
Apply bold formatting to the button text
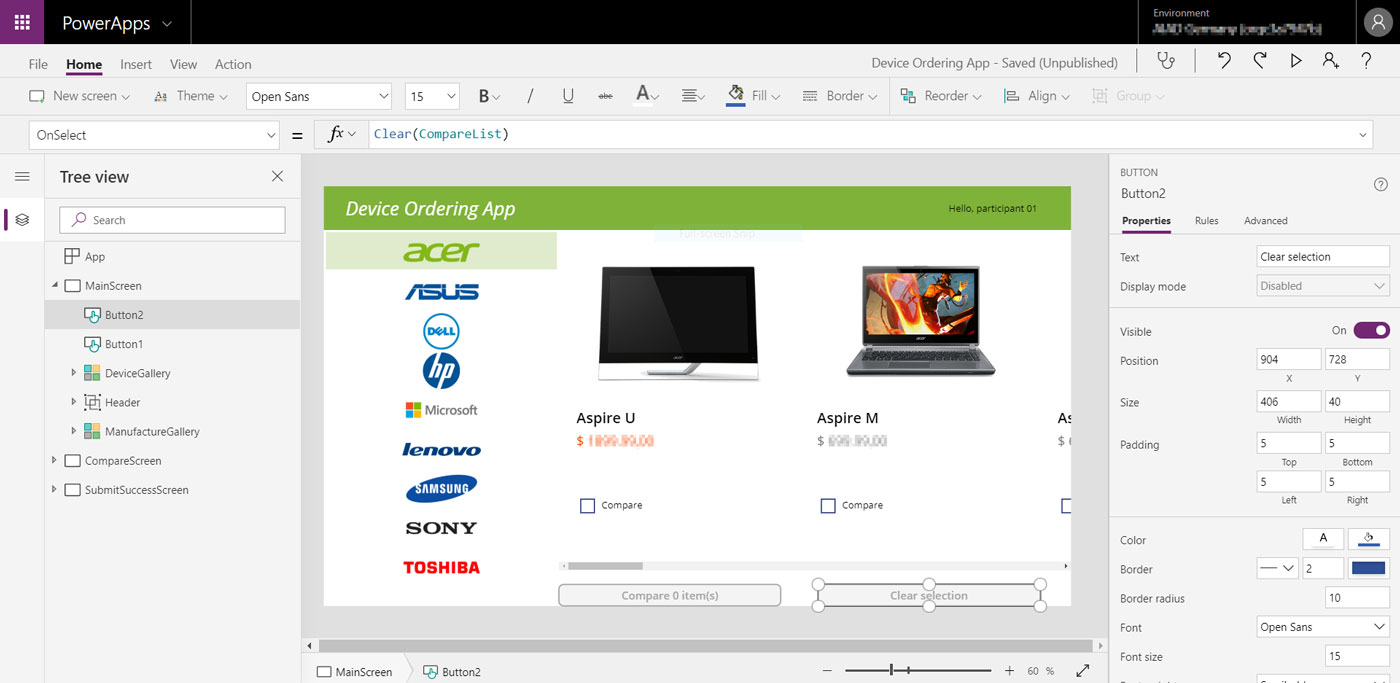pyautogui.click(x=485, y=95)
